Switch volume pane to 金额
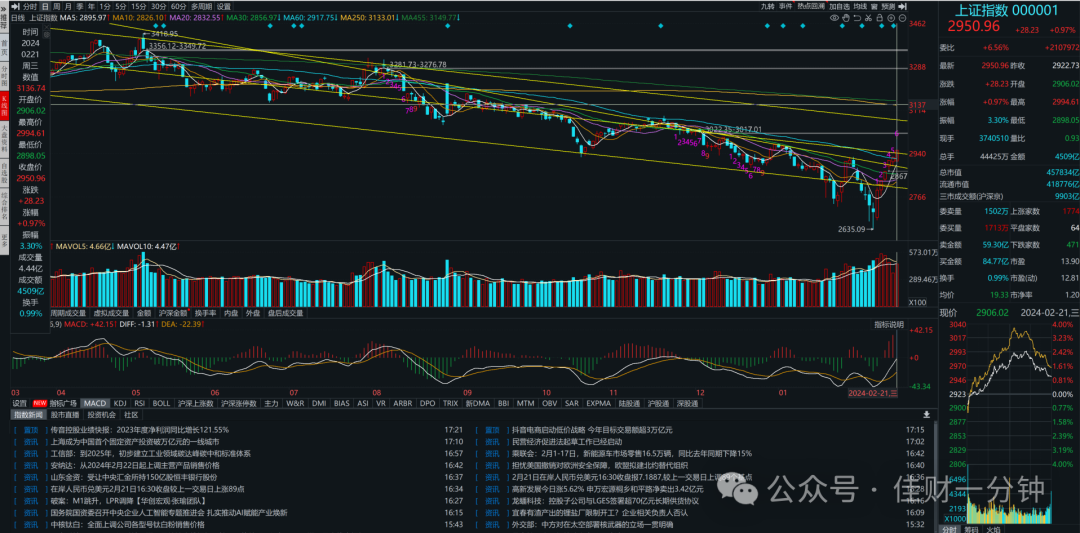Image resolution: width=1080 pixels, height=533 pixels. (144, 313)
